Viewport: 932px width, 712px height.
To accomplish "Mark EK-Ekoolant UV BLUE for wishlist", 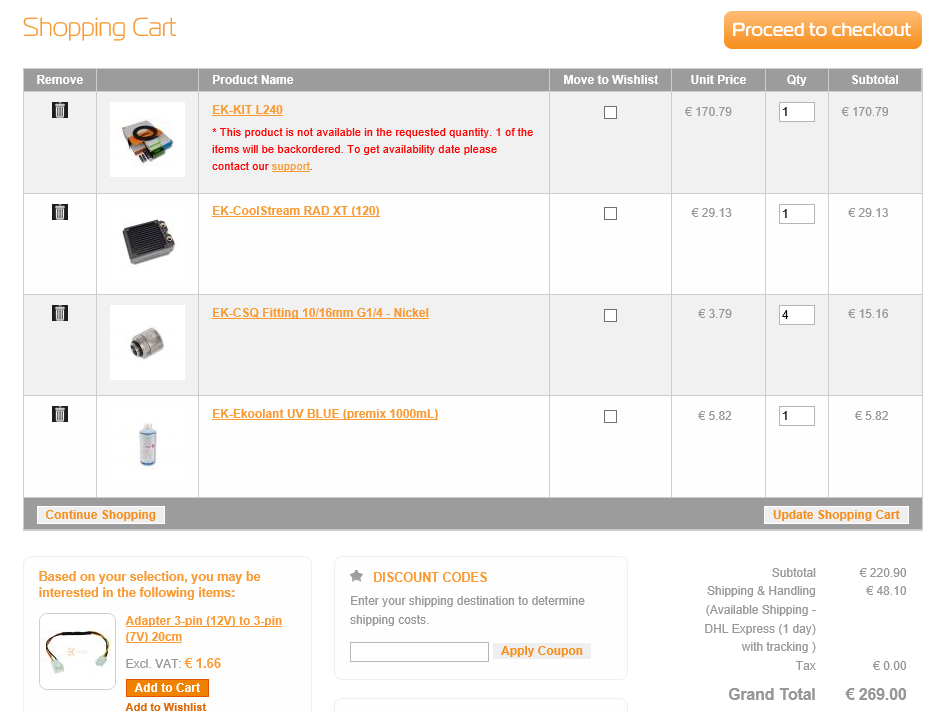I will (x=610, y=416).
